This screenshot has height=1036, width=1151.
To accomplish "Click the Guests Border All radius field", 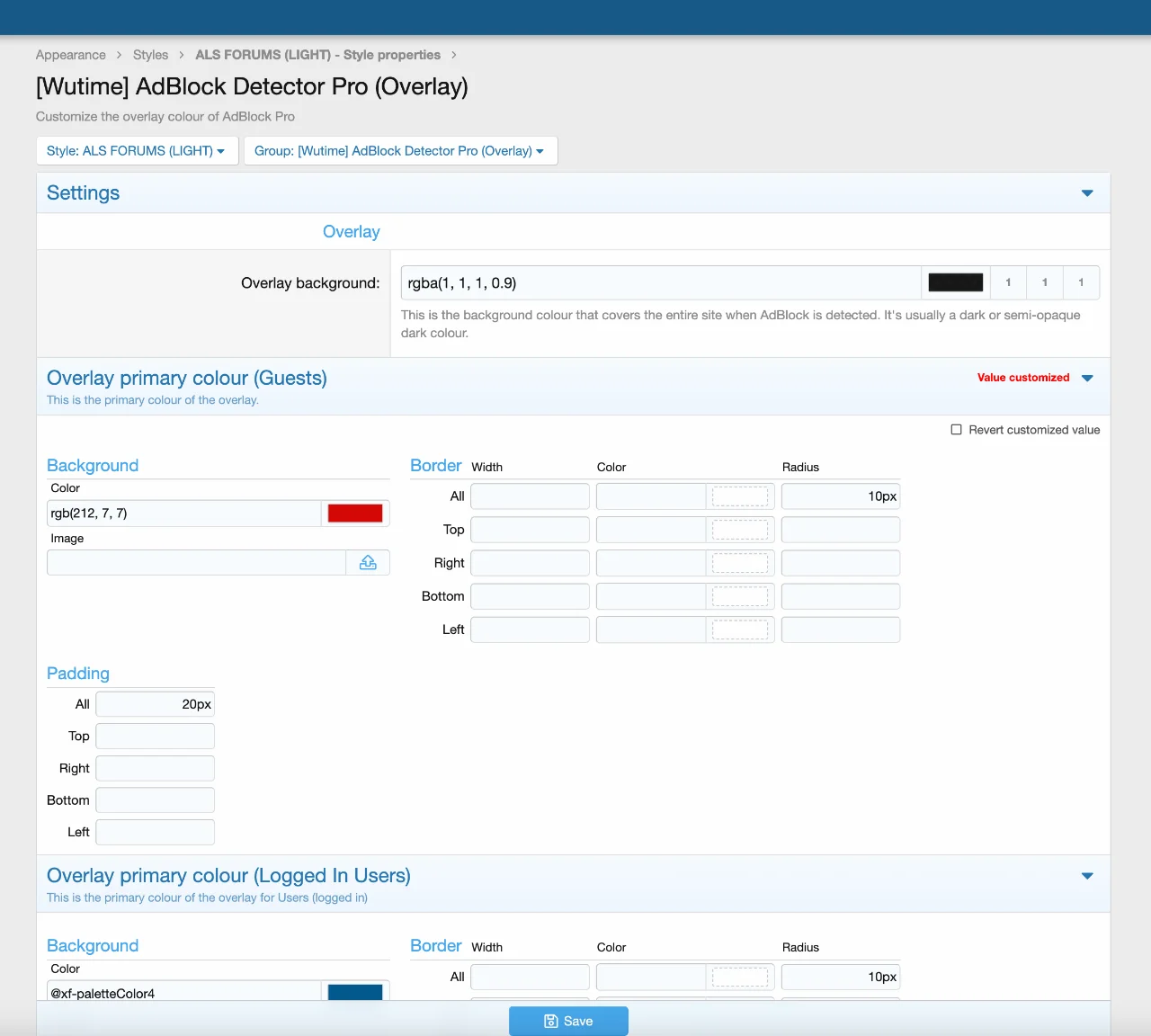I will 840,496.
